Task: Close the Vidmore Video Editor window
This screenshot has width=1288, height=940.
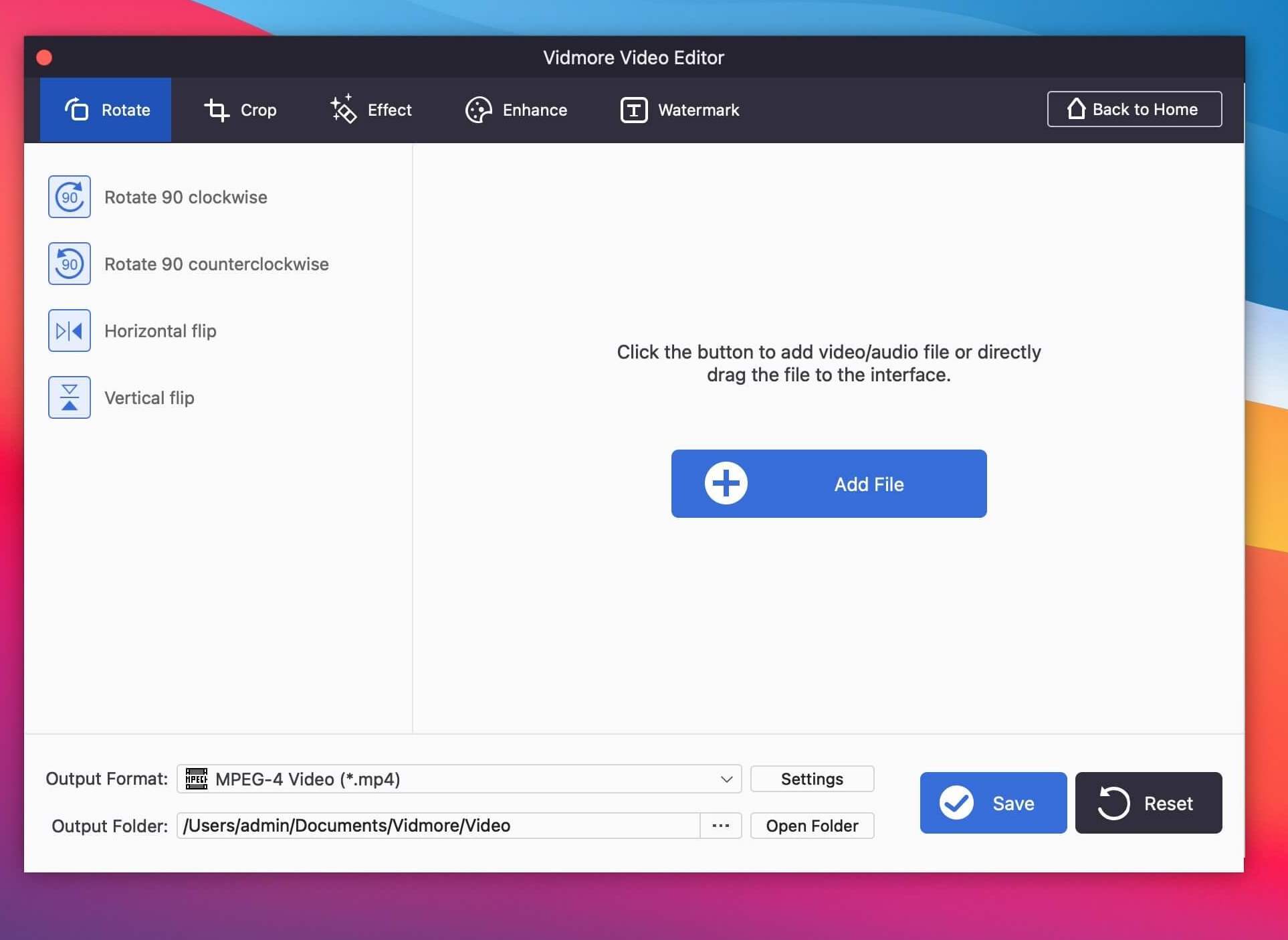Action: click(x=44, y=58)
